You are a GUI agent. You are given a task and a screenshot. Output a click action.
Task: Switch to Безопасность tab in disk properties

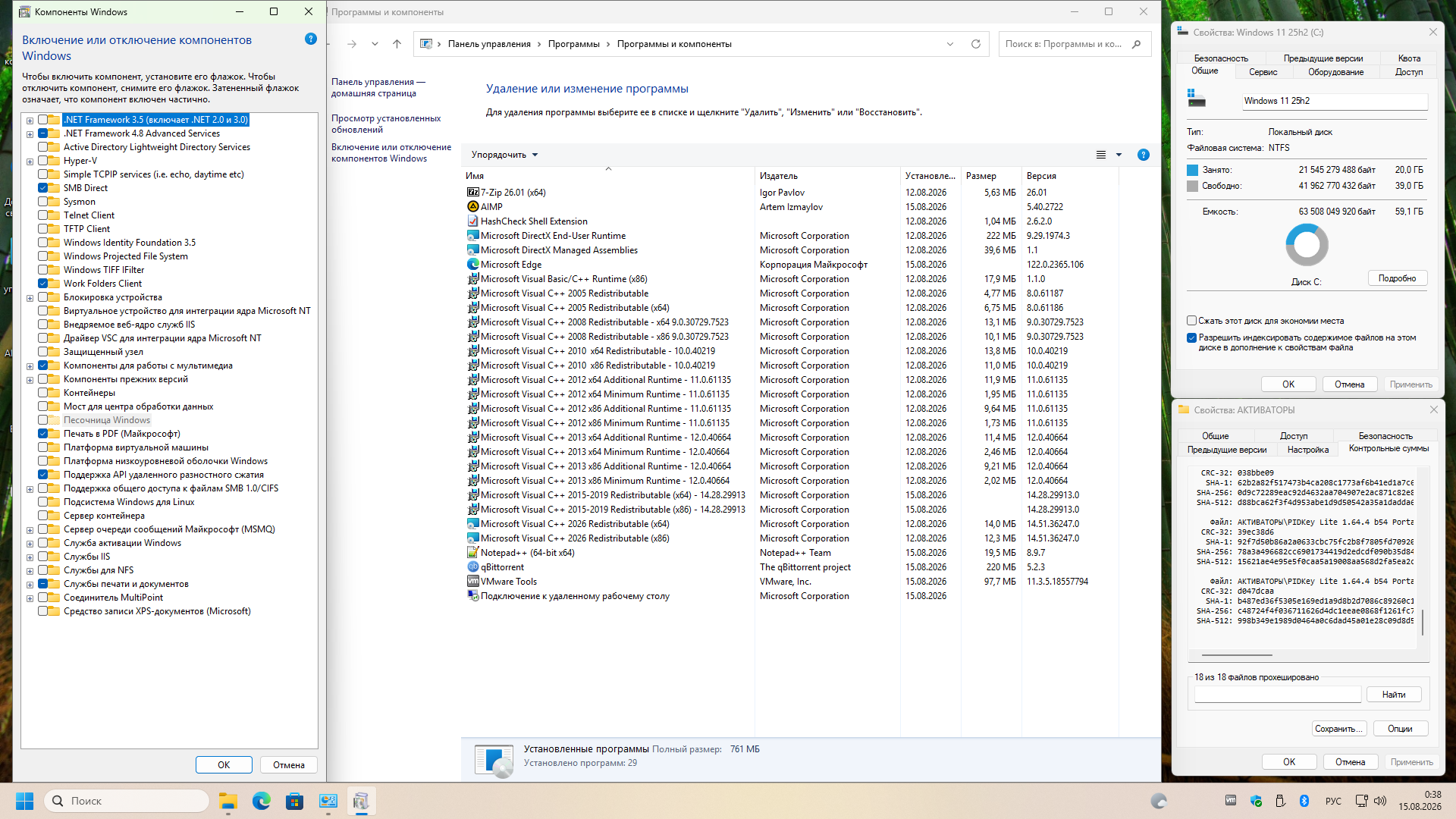1221,58
